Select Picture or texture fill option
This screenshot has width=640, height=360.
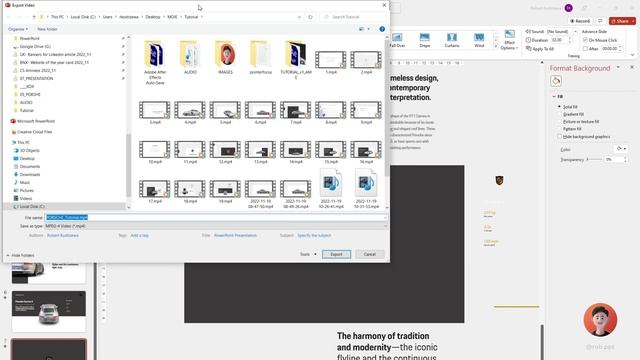point(559,121)
